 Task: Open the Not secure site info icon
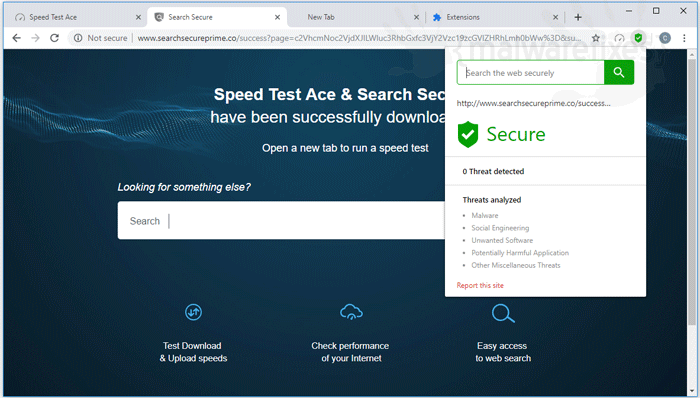click(x=78, y=38)
